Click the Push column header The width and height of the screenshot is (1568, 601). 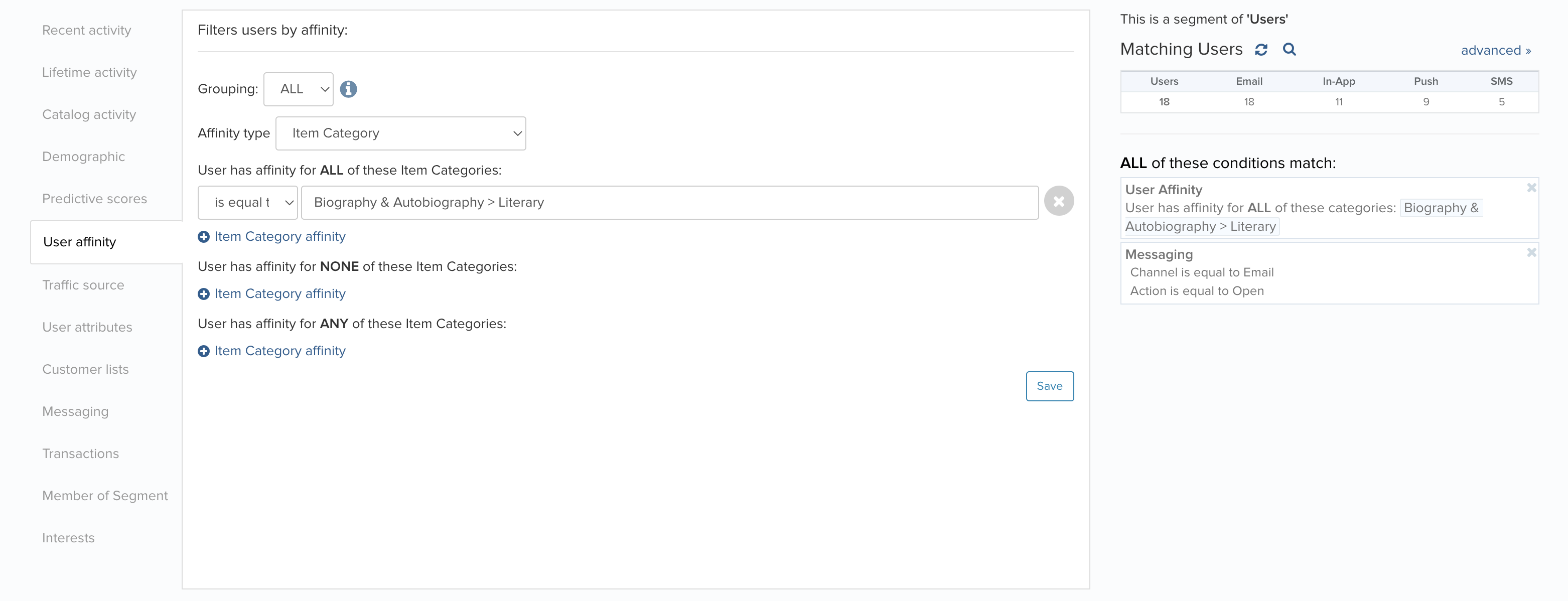[x=1426, y=81]
